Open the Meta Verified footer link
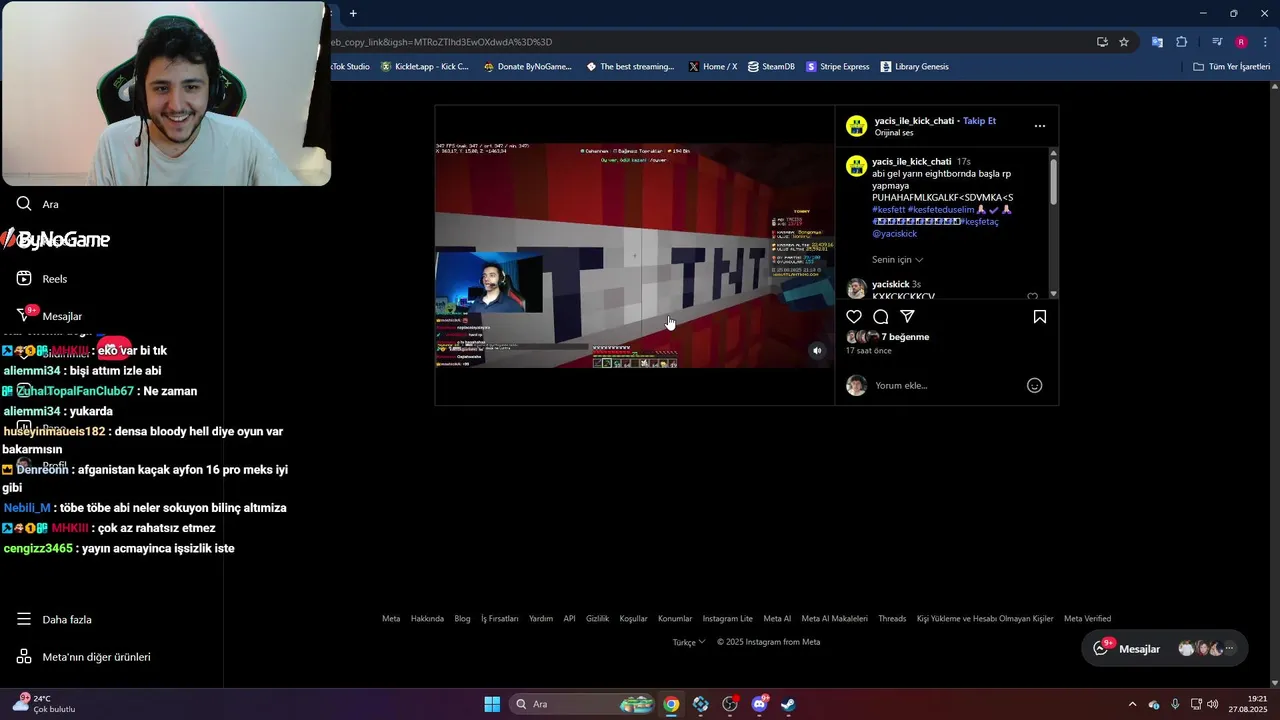Screen dimensions: 1280x720 [x=1087, y=619]
